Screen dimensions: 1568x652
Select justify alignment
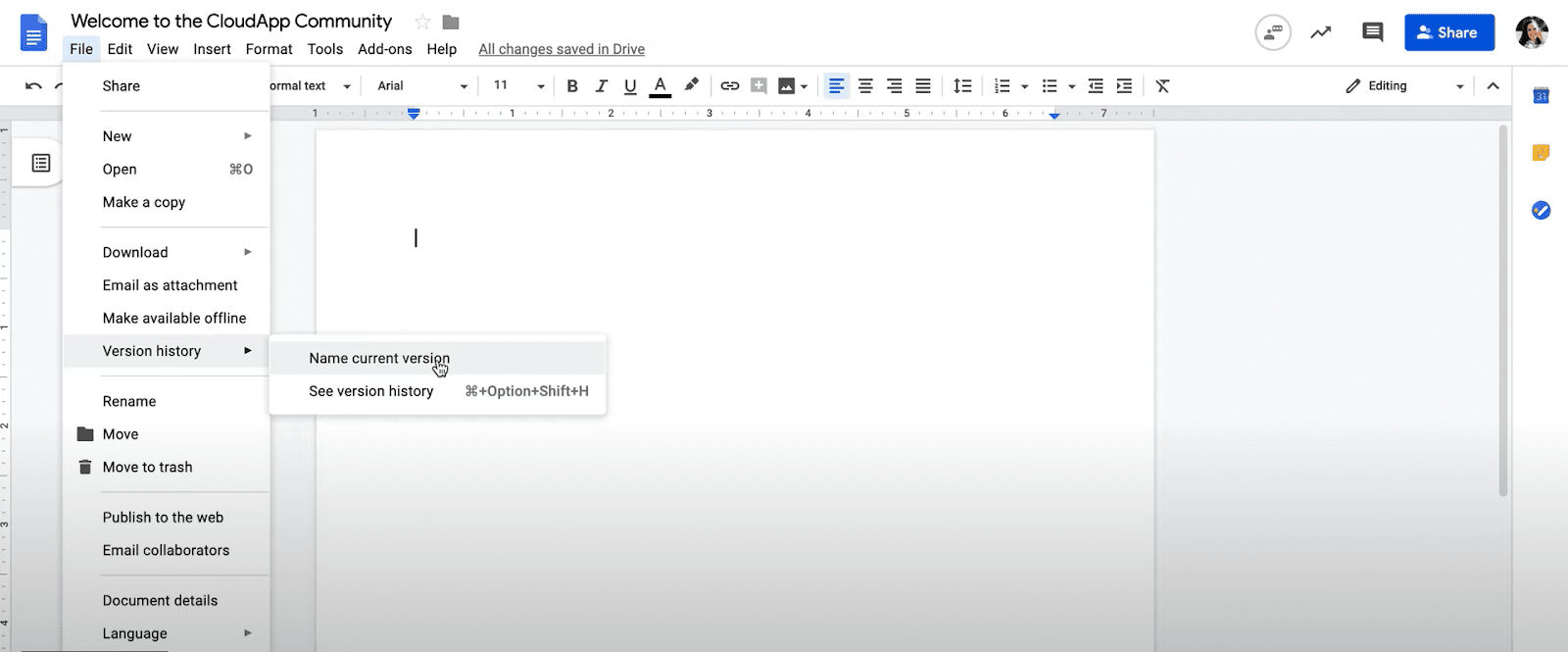[923, 86]
